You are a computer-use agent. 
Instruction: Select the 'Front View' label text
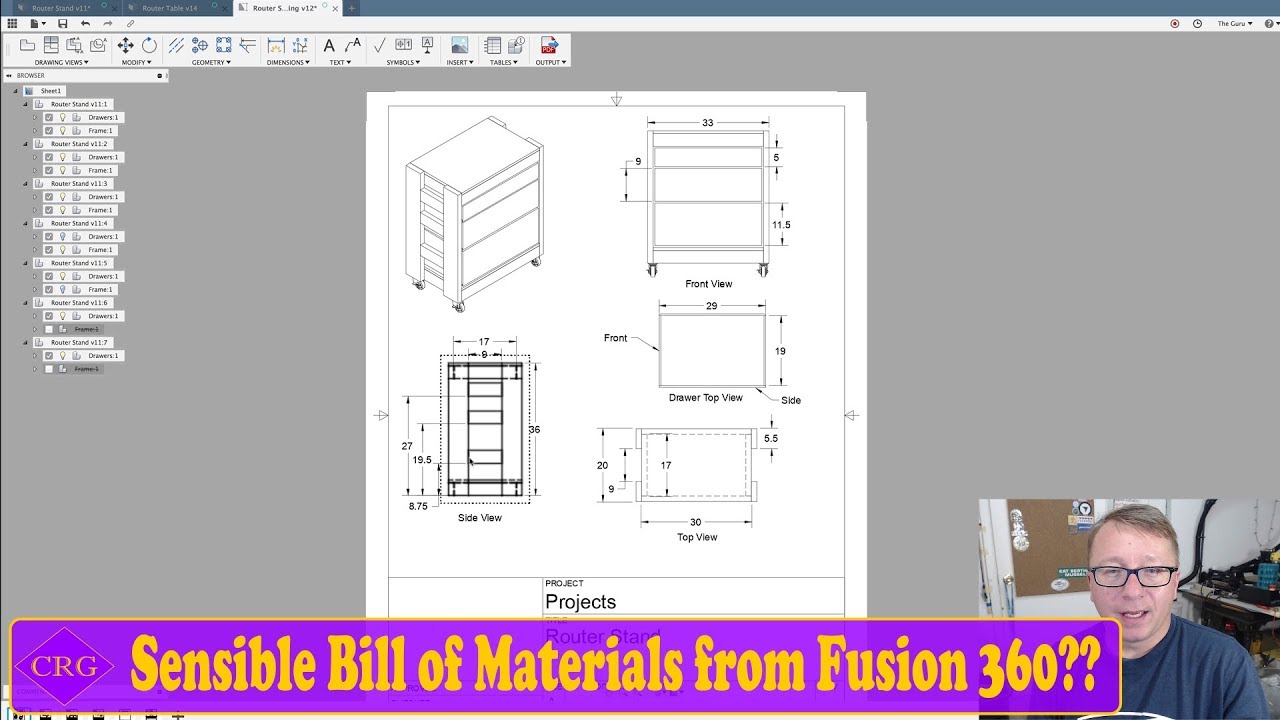[x=709, y=284]
